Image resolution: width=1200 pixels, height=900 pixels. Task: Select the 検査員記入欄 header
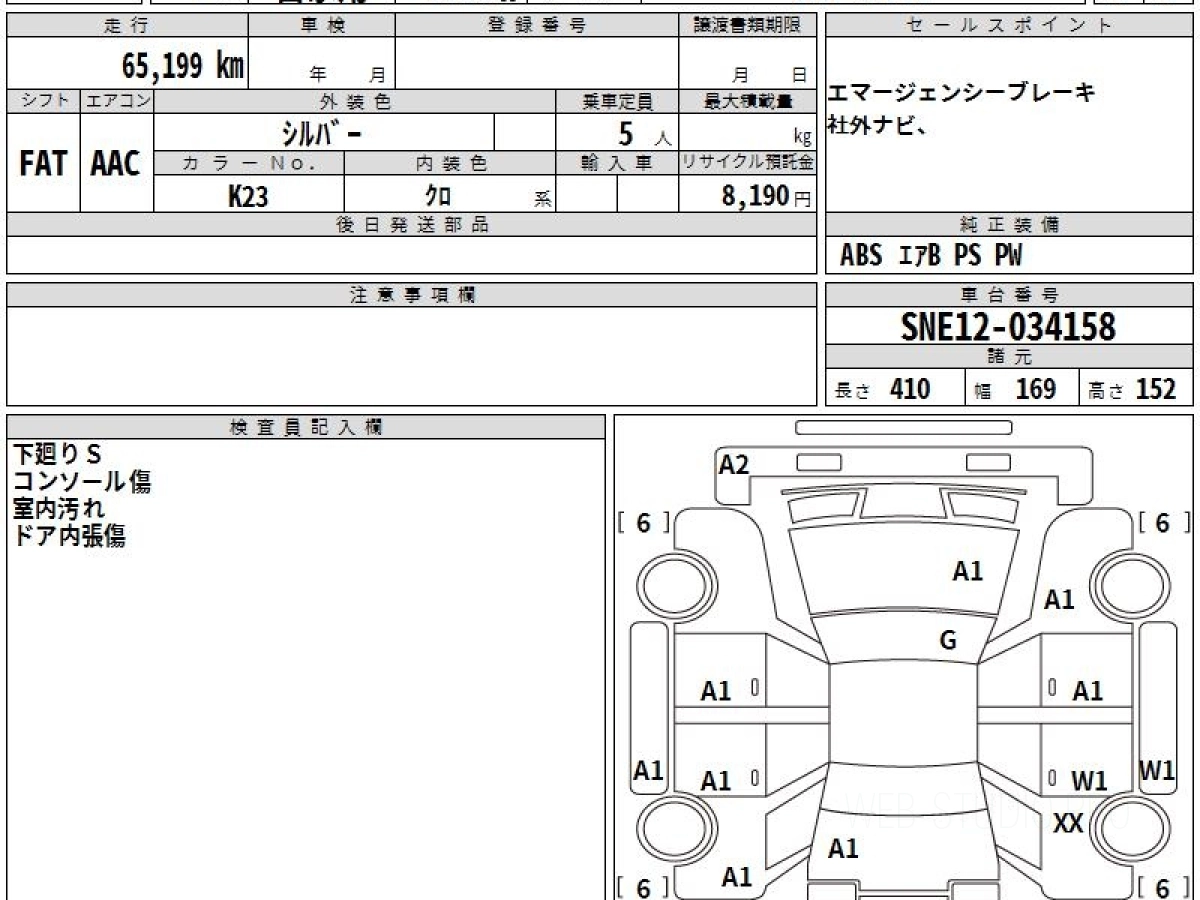coord(306,427)
